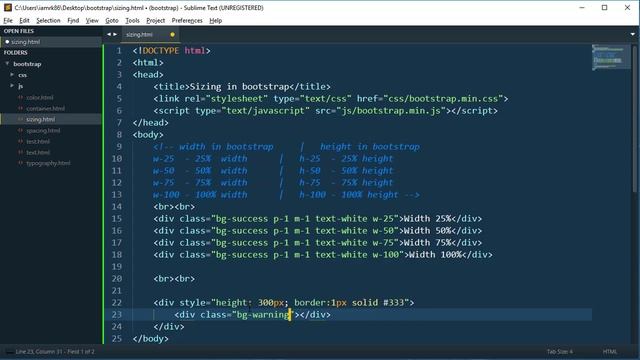Collapse the bootstrap folder
The height and width of the screenshot is (360, 640).
(x=7, y=64)
